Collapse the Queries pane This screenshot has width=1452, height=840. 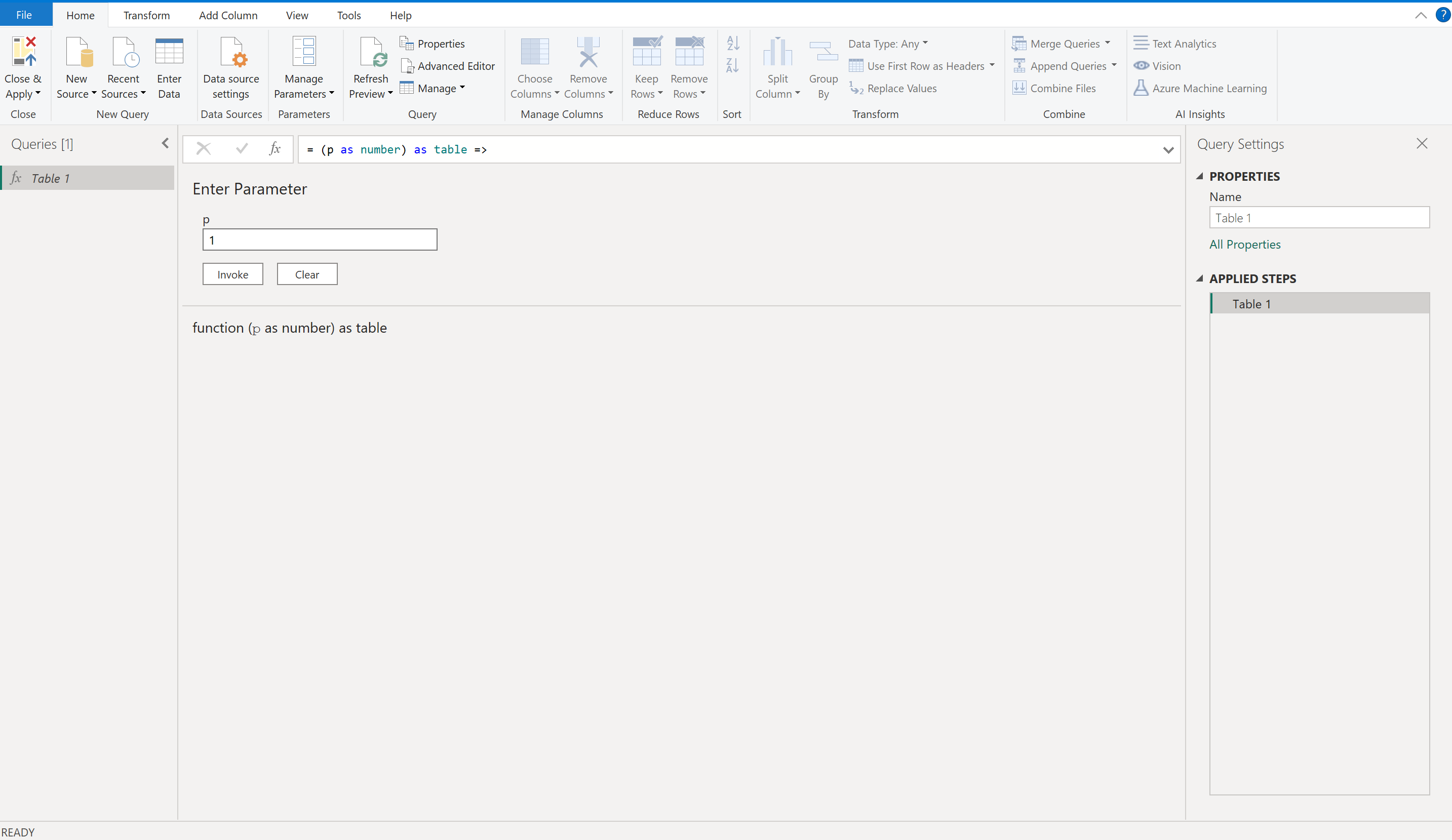point(166,143)
